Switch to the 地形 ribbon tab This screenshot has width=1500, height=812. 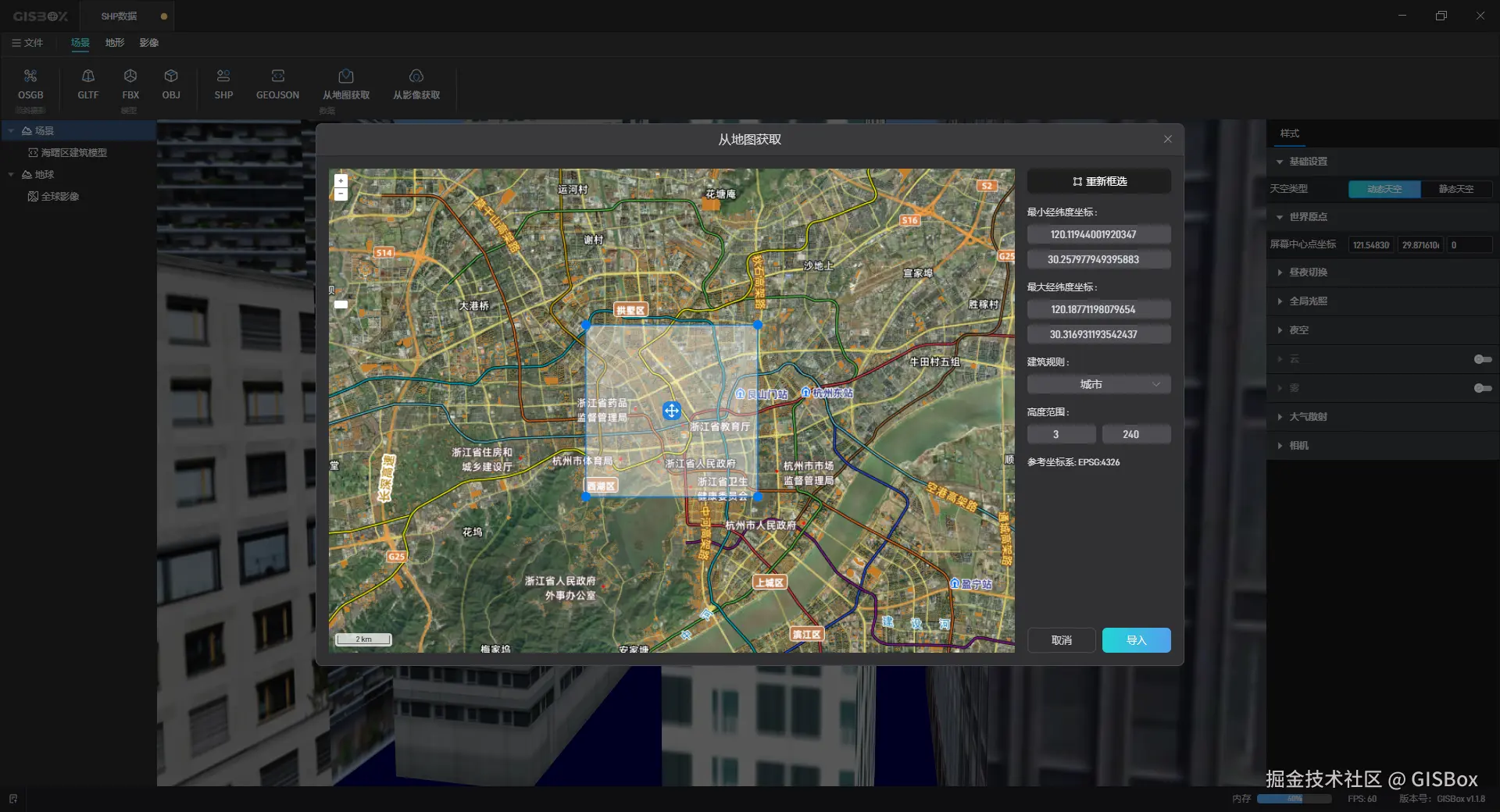(115, 43)
